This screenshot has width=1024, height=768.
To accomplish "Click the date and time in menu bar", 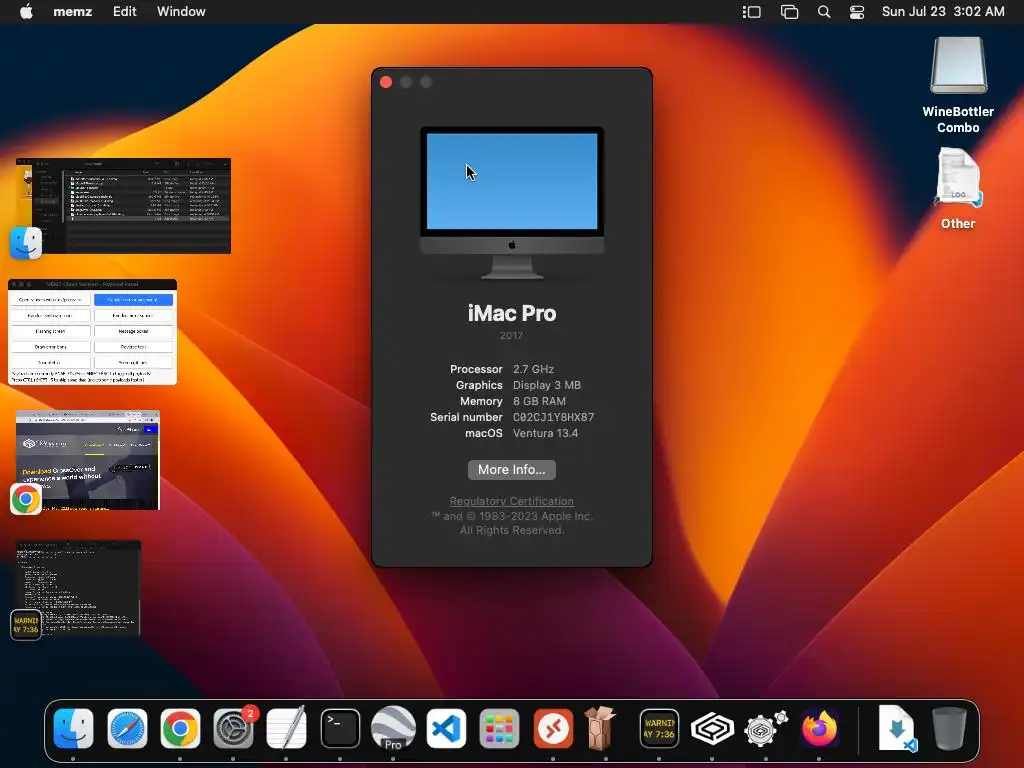I will tap(943, 12).
